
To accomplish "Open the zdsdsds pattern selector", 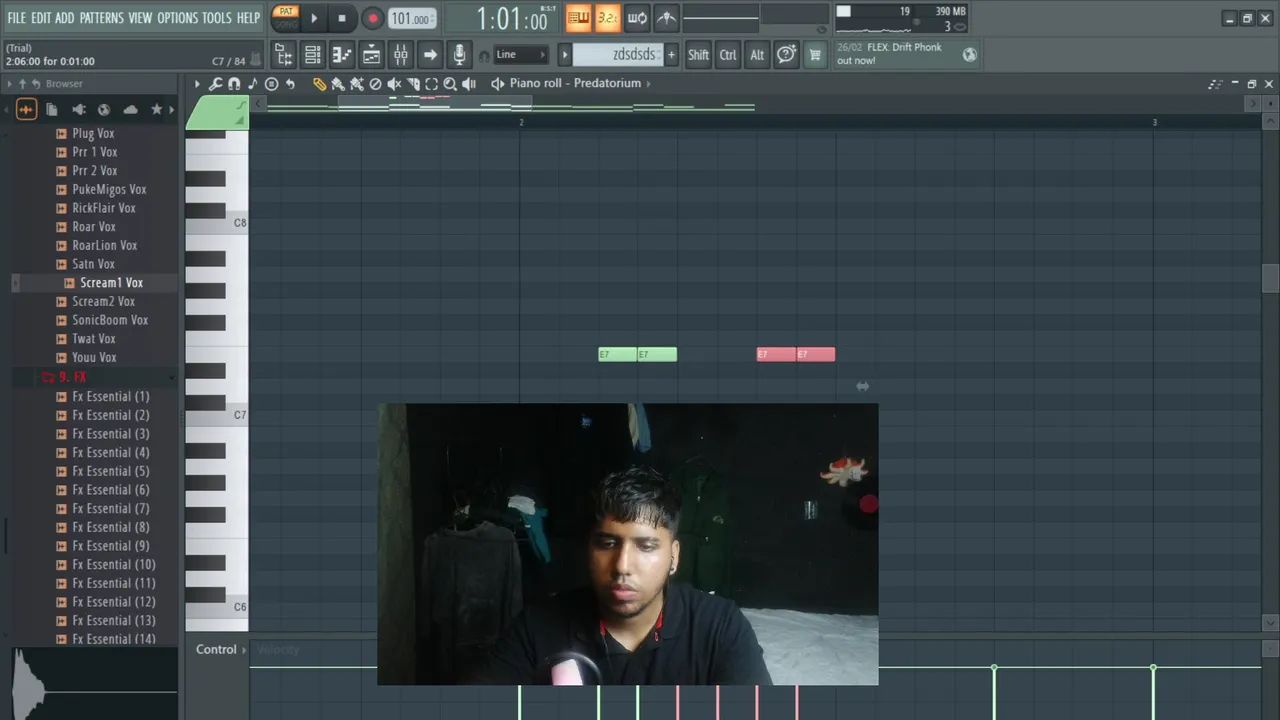I will coord(617,55).
